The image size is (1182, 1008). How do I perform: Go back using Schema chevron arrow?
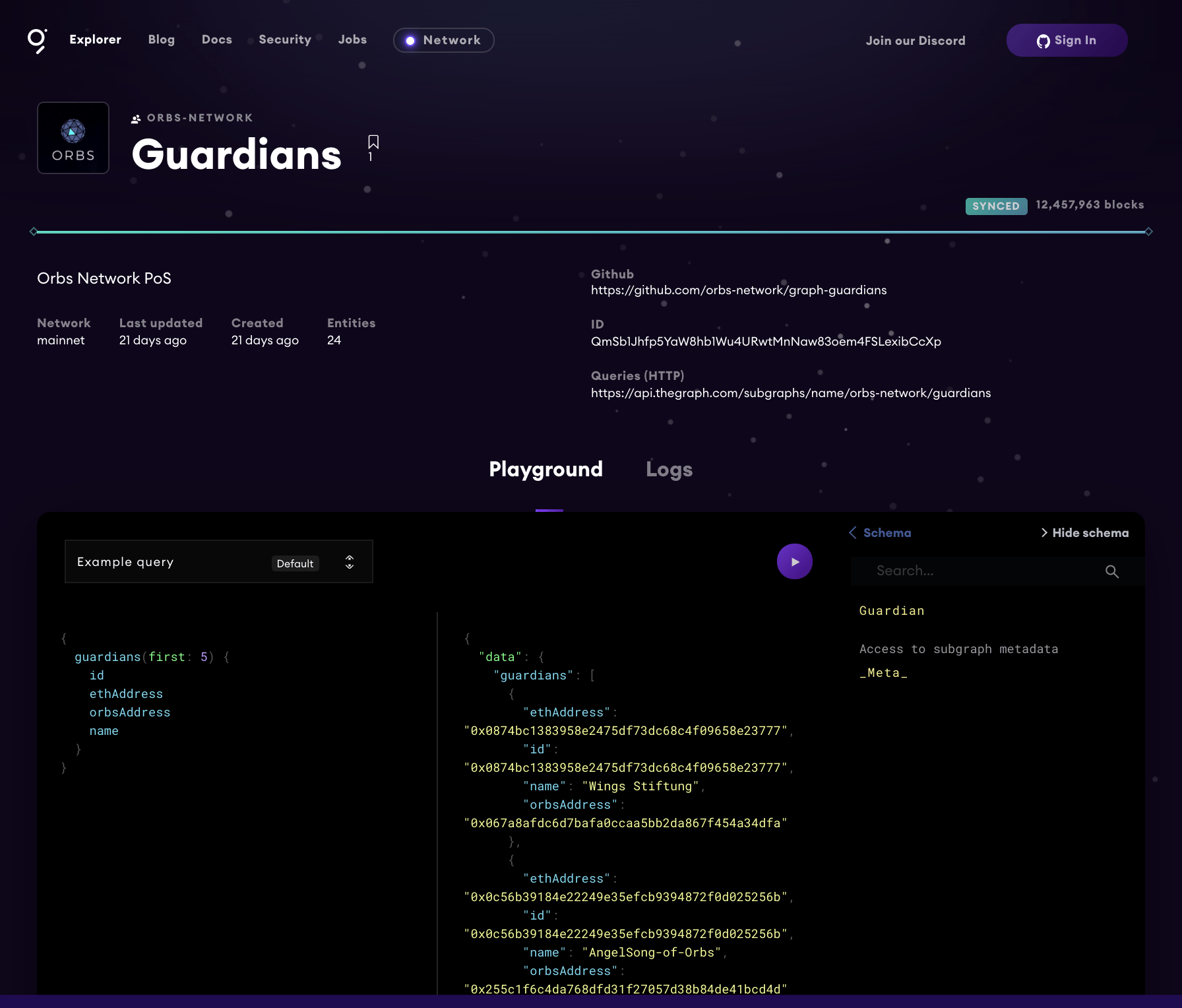853,532
